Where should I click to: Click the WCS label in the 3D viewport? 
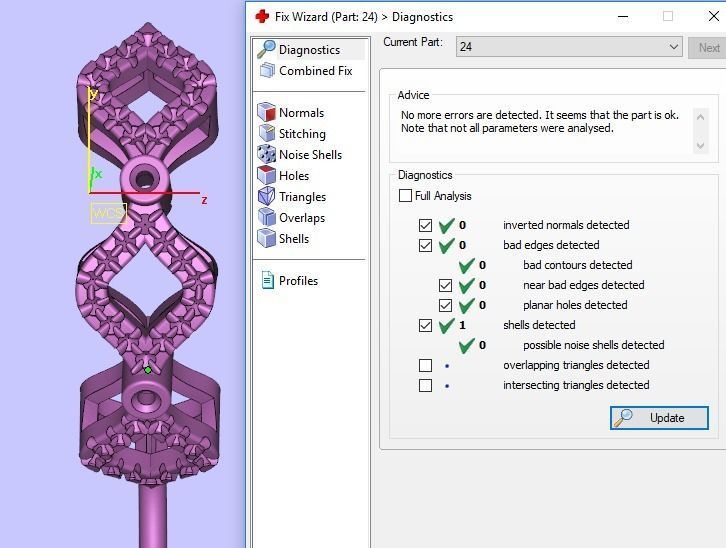[108, 213]
